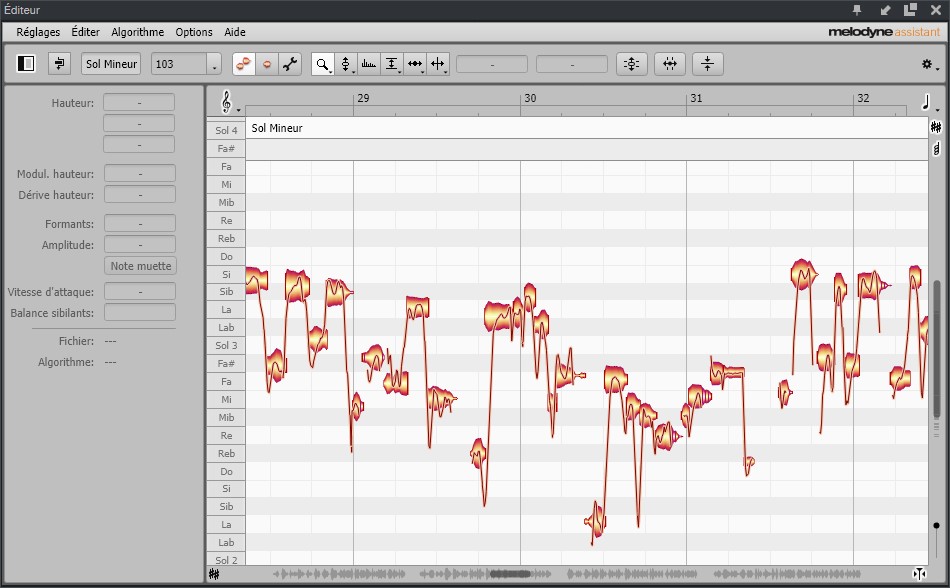Click the second empty toolbar value field
950x588 pixels.
(x=571, y=64)
